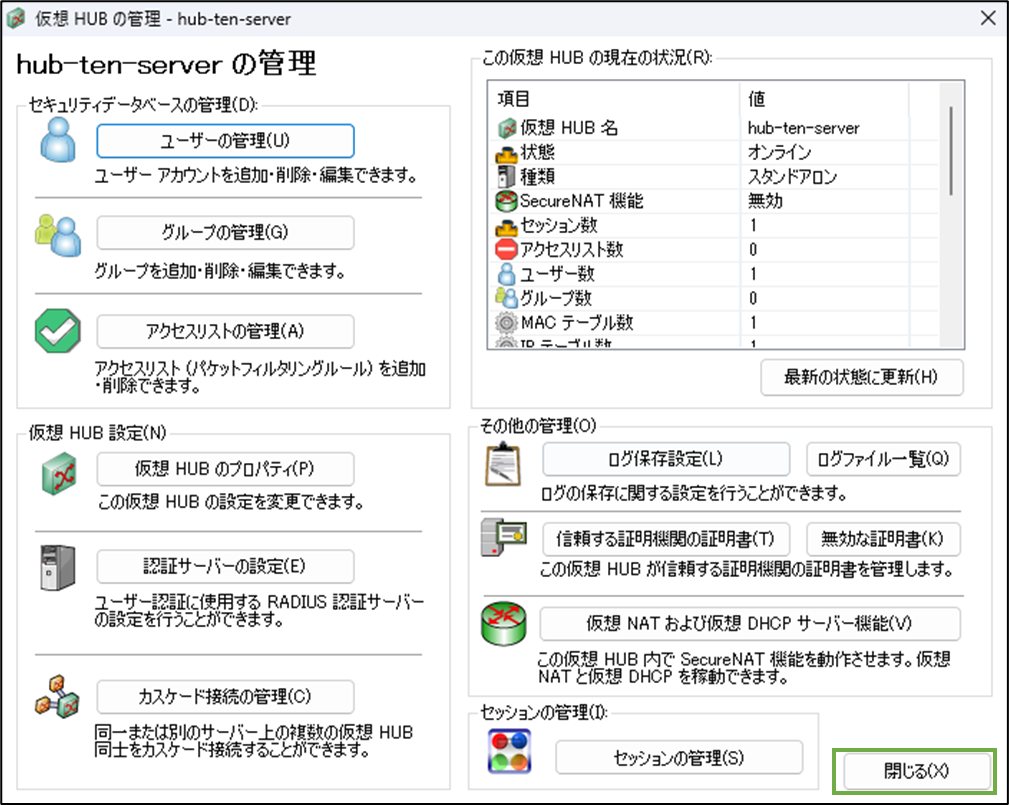Click the blue user icon beside ユーザーの管理
1009x805 pixels.
coord(58,140)
